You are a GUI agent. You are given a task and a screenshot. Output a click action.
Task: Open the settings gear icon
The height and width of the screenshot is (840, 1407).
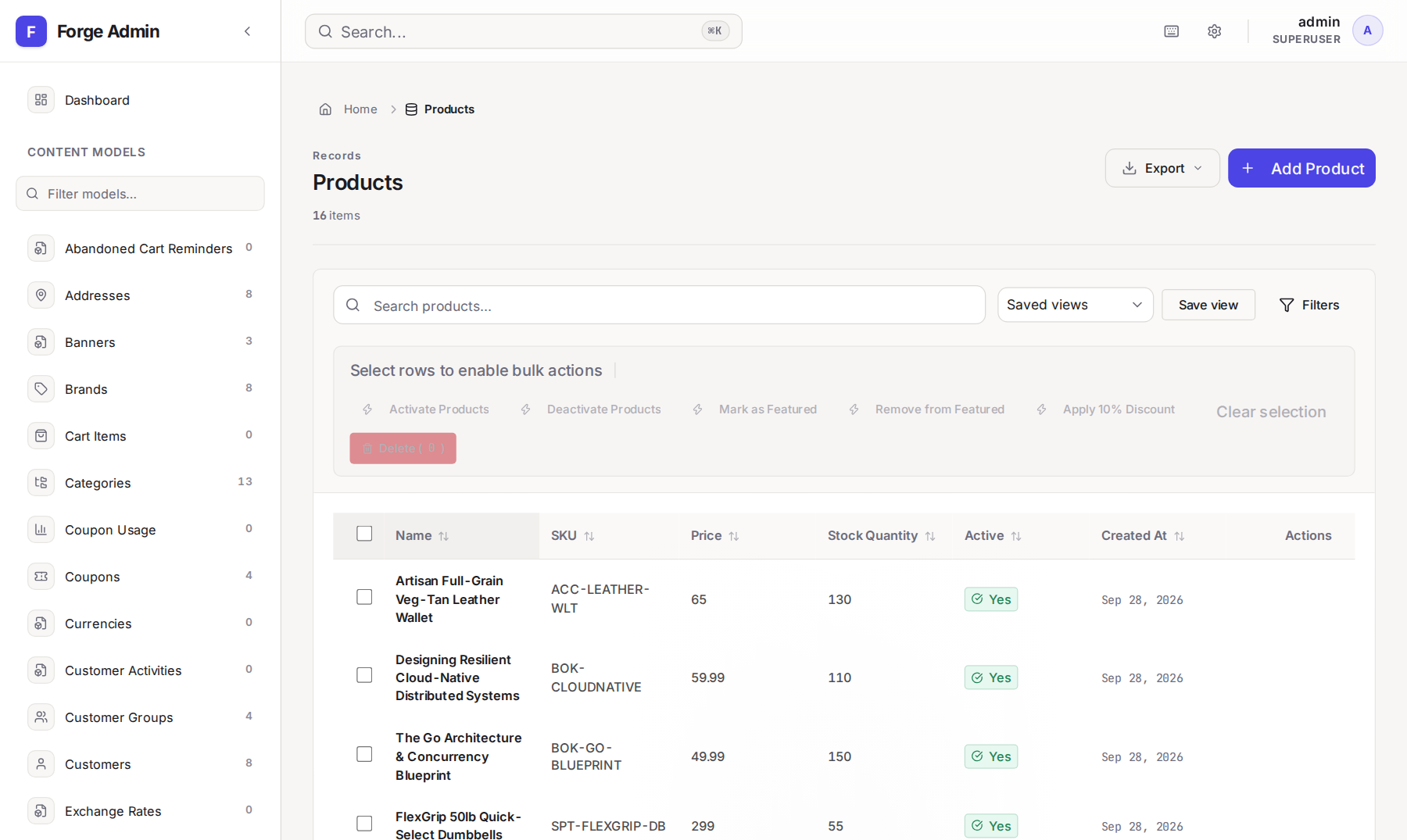coord(1214,31)
